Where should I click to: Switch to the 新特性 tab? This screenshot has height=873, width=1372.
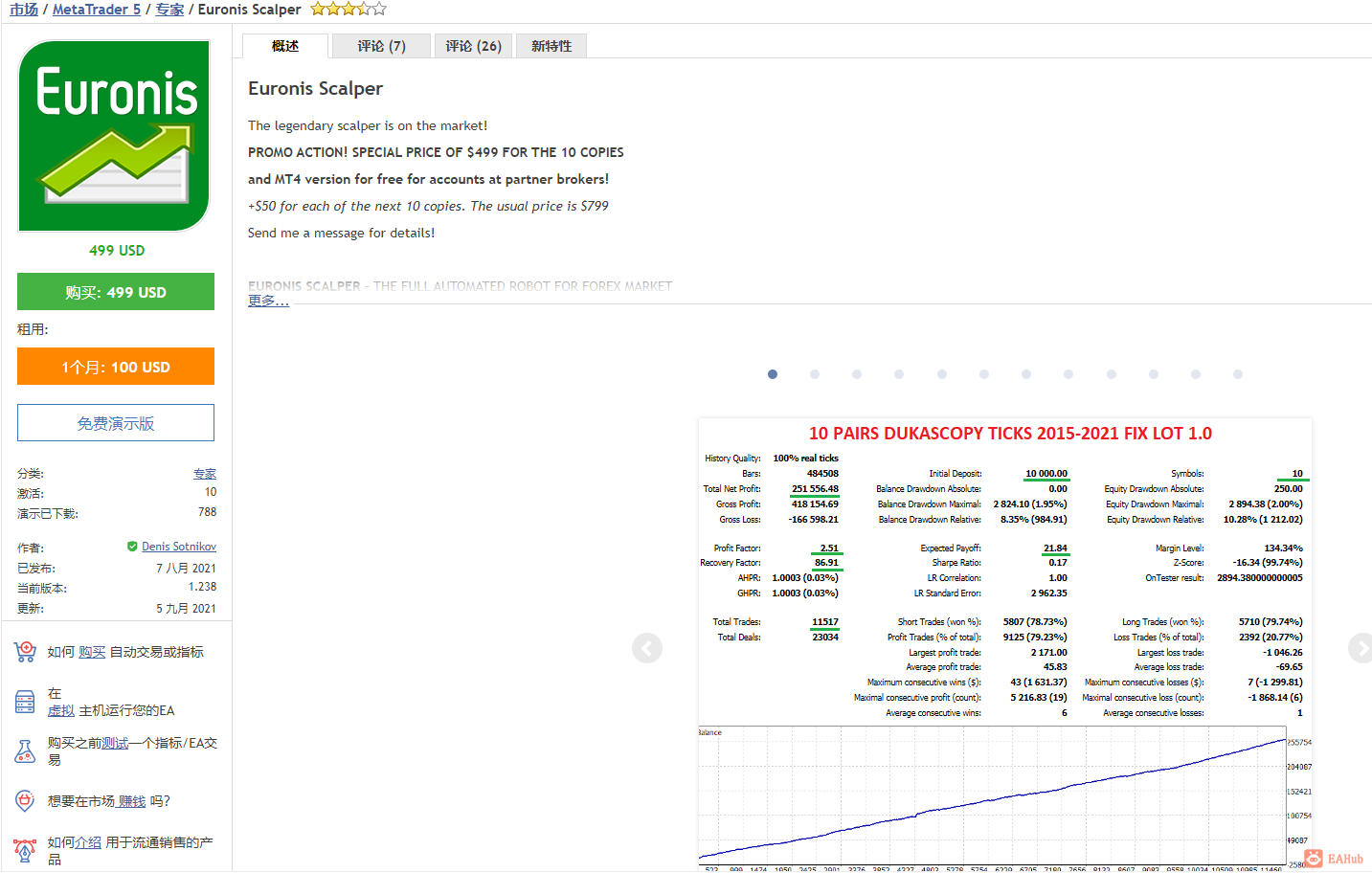(551, 46)
